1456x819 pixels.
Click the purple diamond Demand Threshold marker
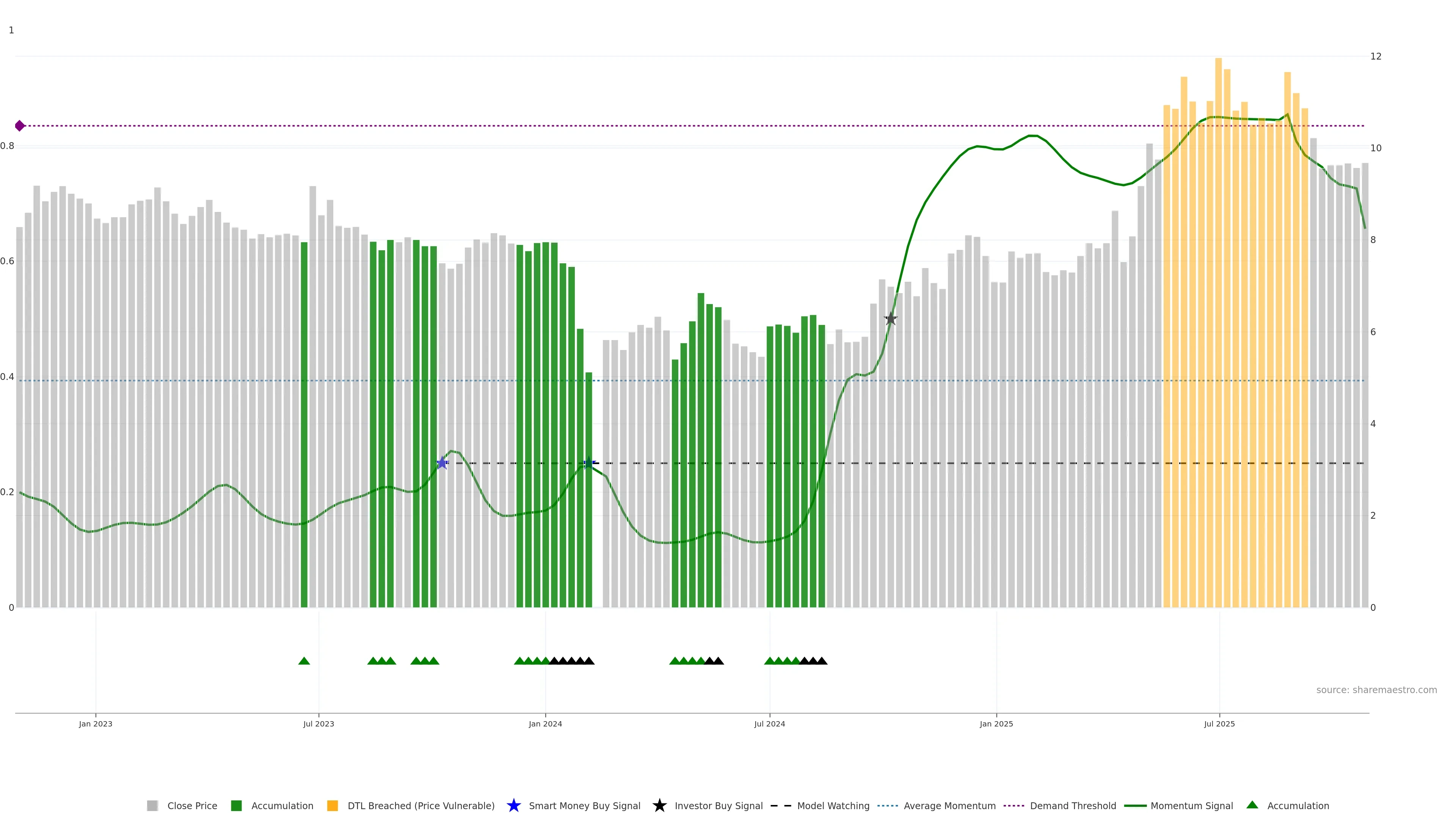(20, 126)
